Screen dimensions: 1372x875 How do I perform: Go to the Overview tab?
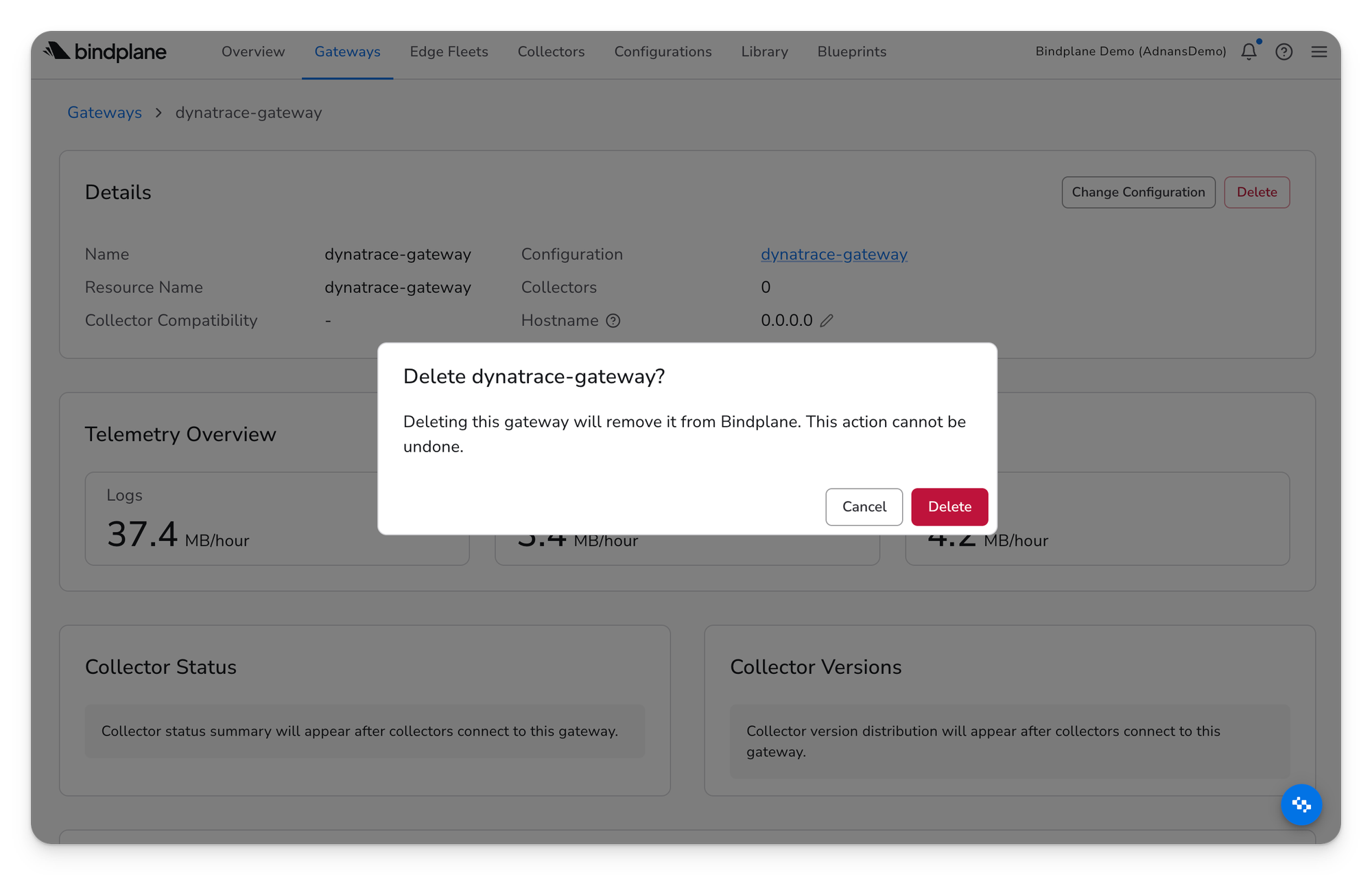pyautogui.click(x=253, y=51)
